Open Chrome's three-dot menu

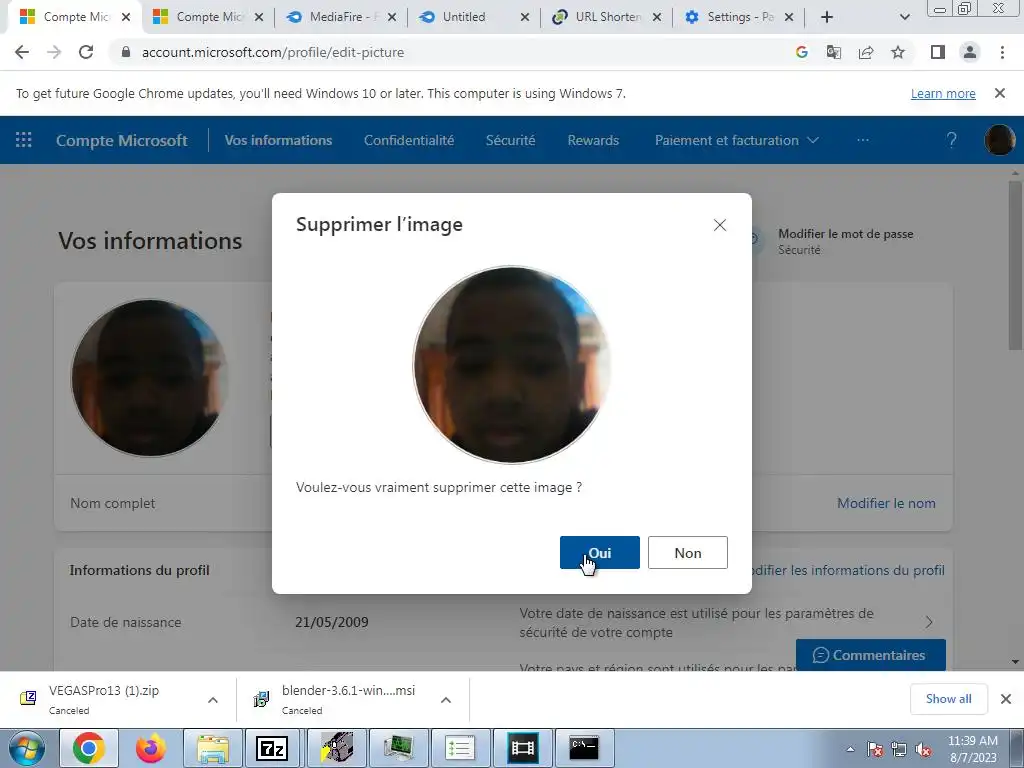pyautogui.click(x=1002, y=52)
